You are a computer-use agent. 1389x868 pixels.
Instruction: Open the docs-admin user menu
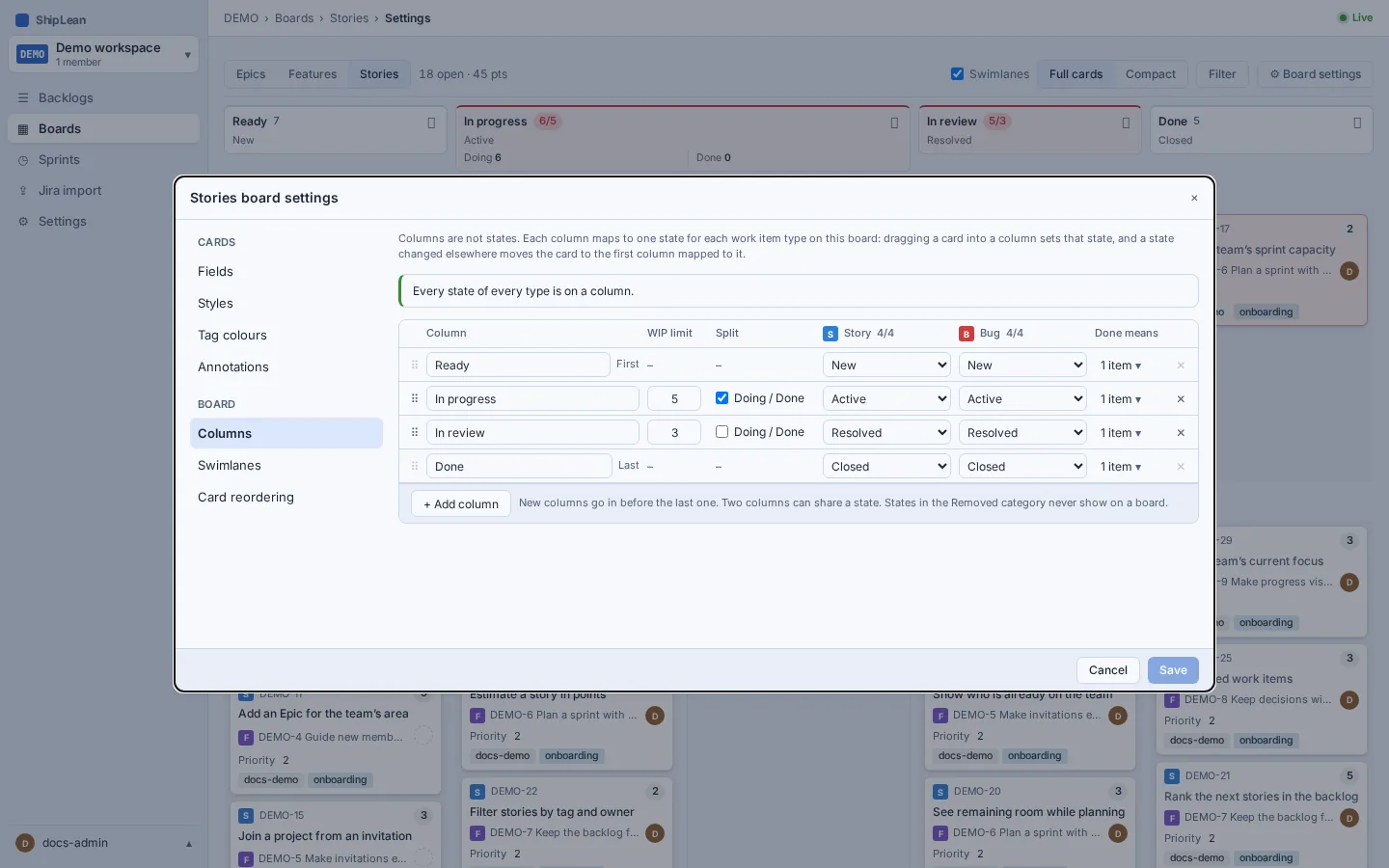pyautogui.click(x=103, y=843)
